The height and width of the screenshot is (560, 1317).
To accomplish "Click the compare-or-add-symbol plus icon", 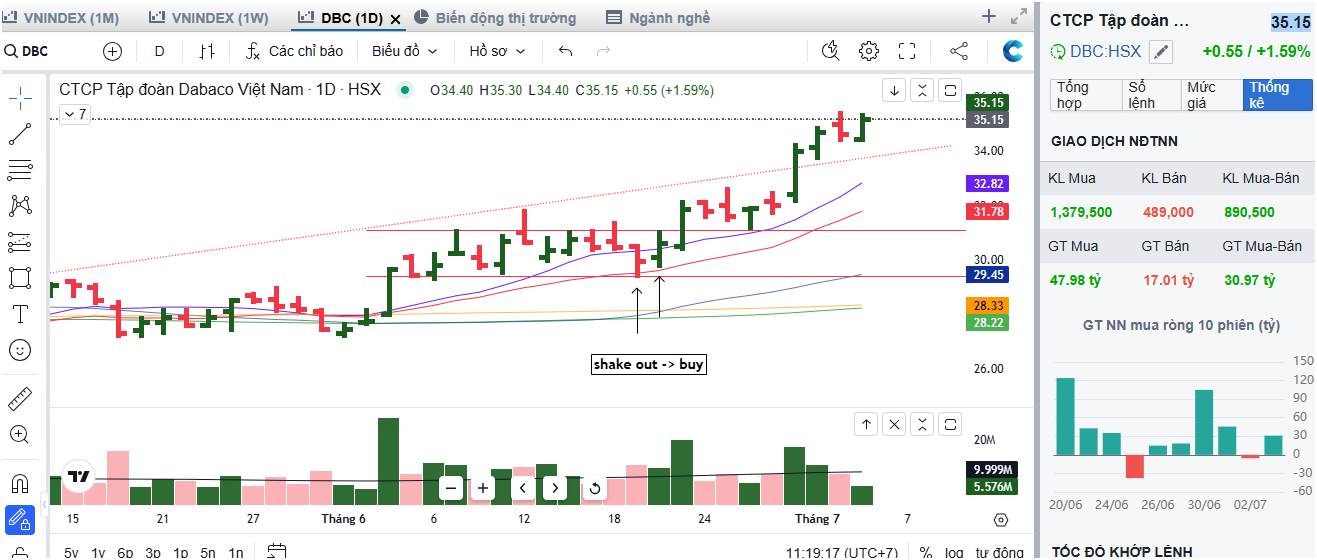I will click(112, 51).
